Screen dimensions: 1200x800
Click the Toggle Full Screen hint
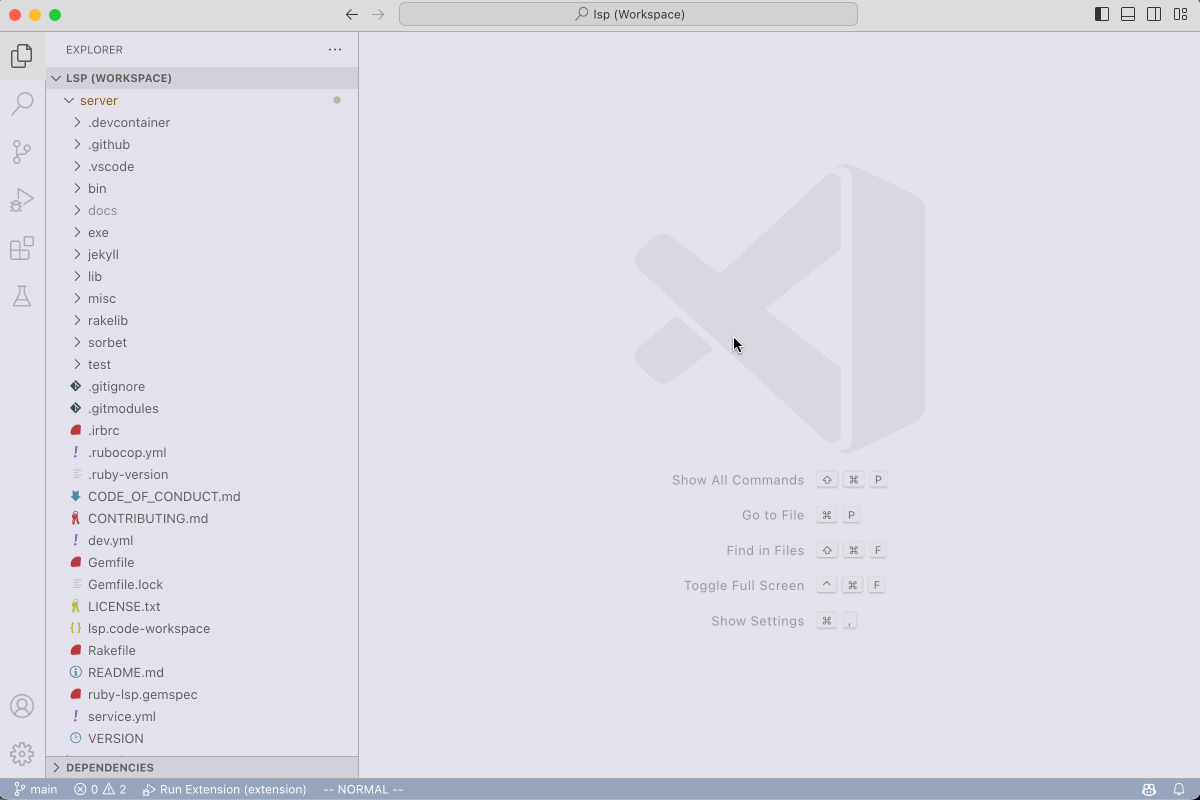(744, 586)
